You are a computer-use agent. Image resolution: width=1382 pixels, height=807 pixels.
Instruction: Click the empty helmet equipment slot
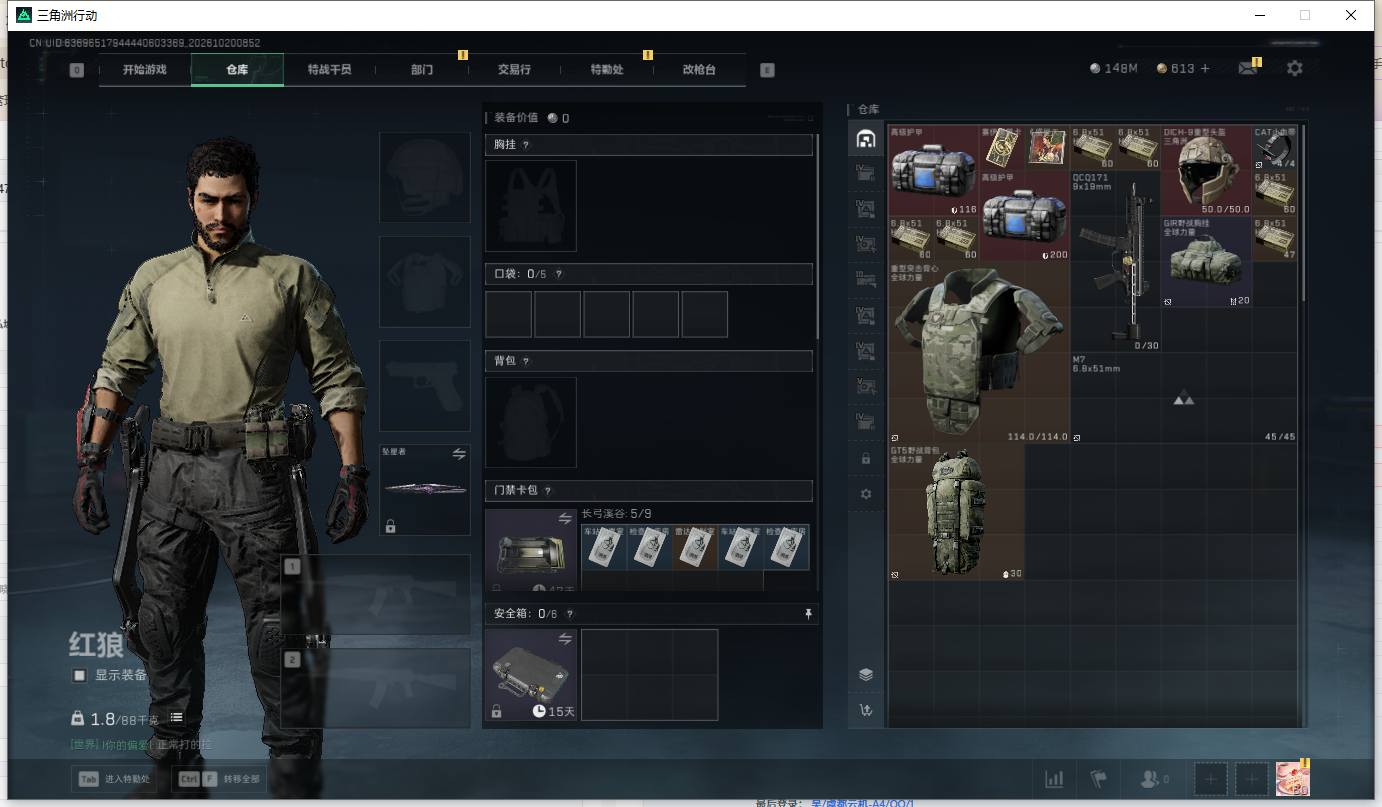(x=425, y=177)
